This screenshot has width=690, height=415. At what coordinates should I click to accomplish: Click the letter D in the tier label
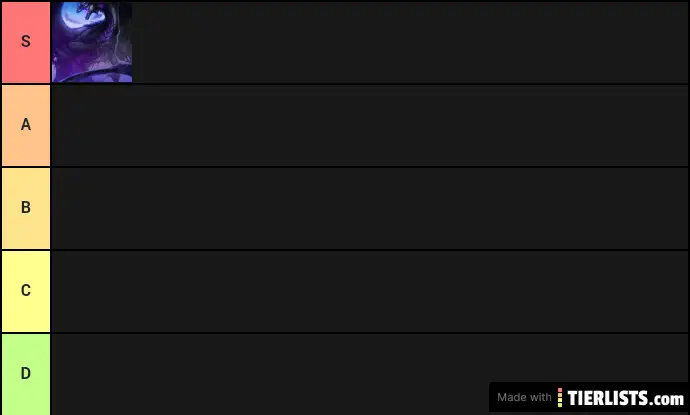(x=26, y=373)
